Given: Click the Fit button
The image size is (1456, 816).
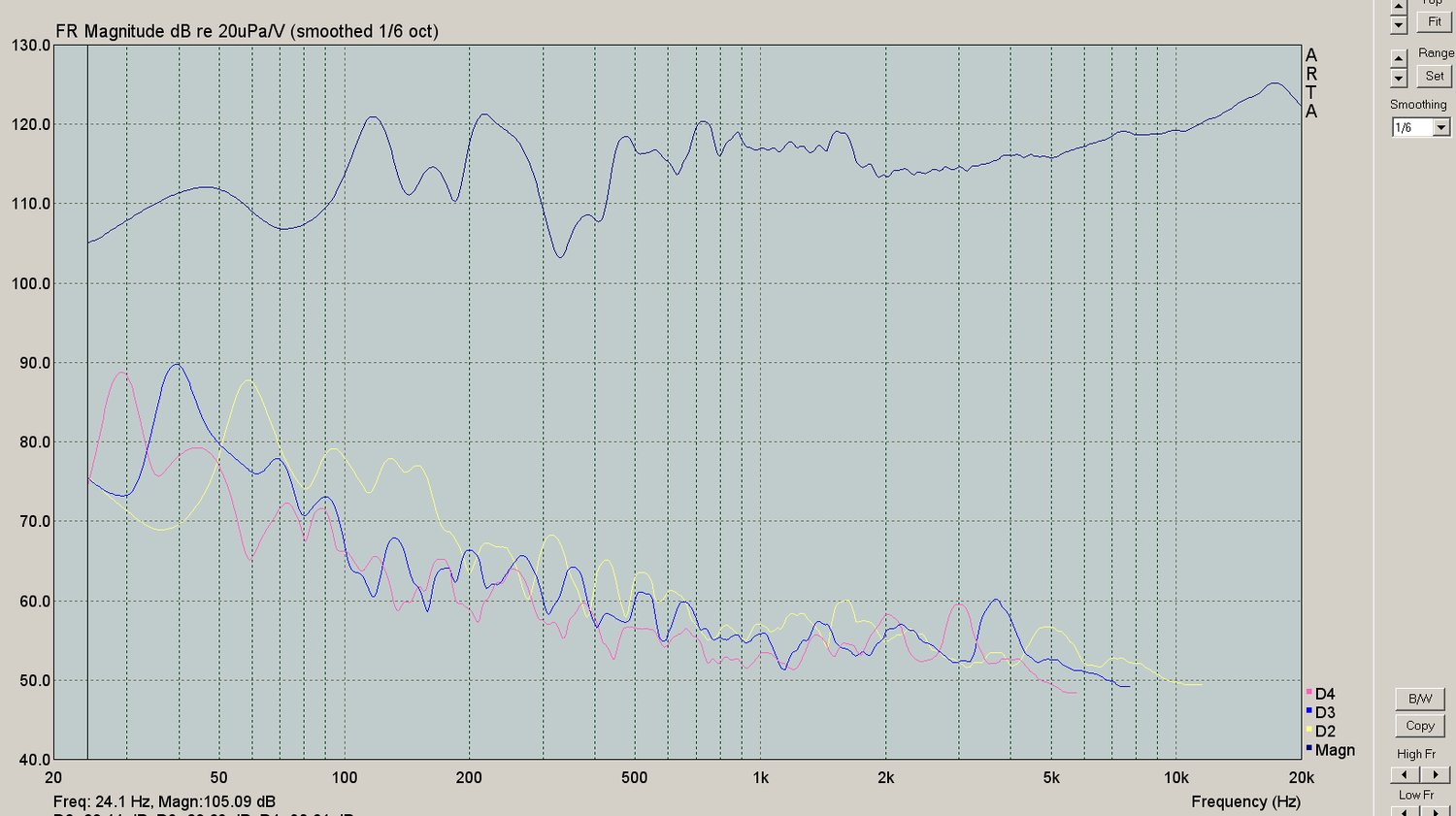Looking at the screenshot, I should pyautogui.click(x=1434, y=21).
